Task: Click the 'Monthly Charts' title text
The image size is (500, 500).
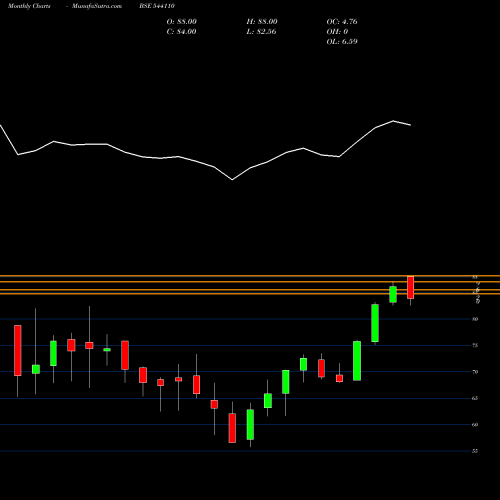Action: click(29, 6)
